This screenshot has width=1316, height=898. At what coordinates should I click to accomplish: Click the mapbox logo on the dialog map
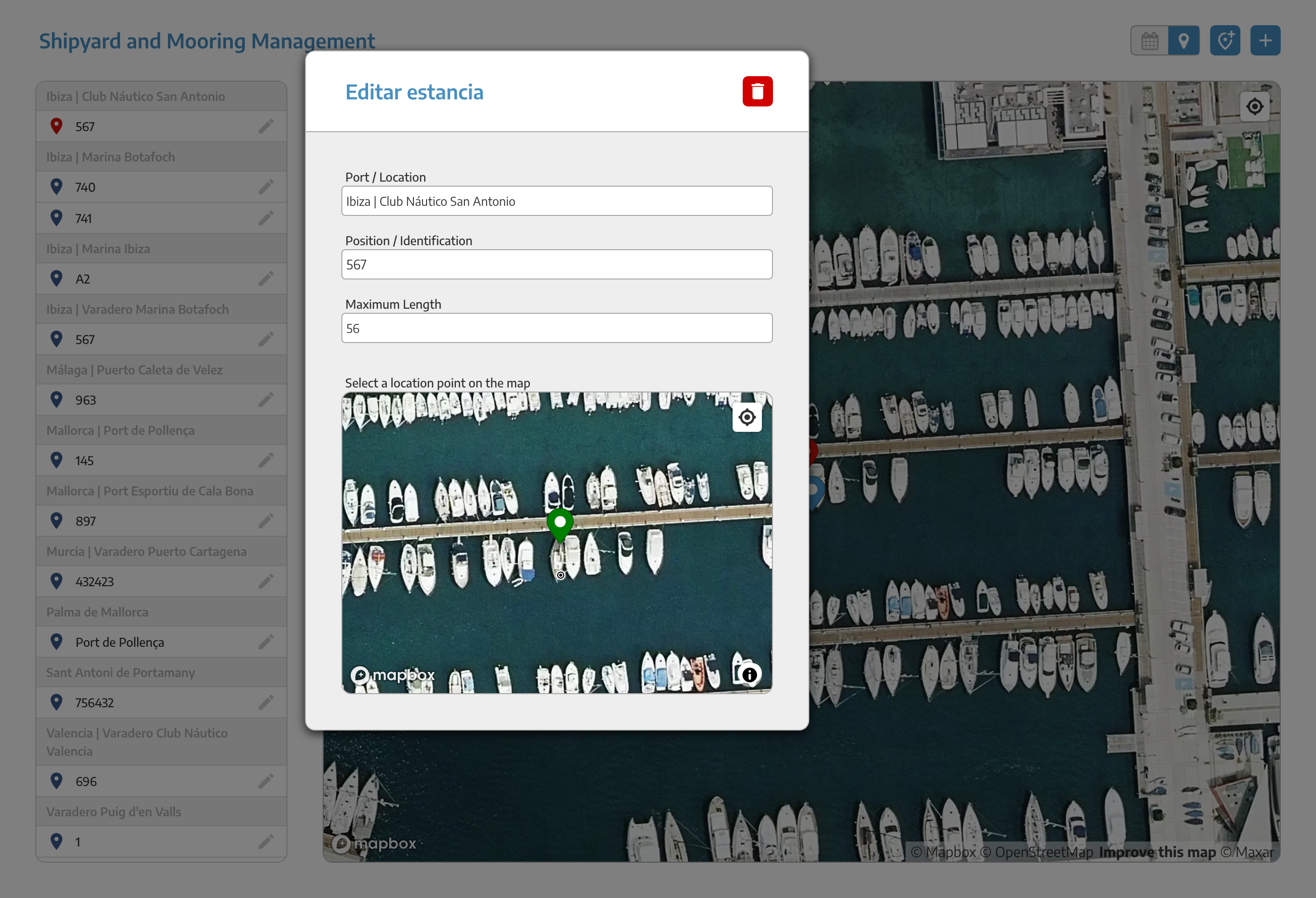click(x=392, y=675)
